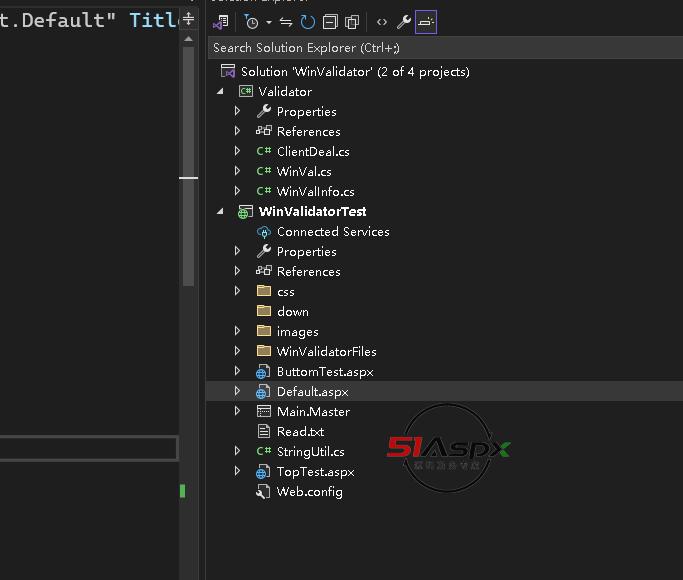Image resolution: width=683 pixels, height=580 pixels.
Task: Select the ClientDeal.cs file
Action: tap(313, 152)
